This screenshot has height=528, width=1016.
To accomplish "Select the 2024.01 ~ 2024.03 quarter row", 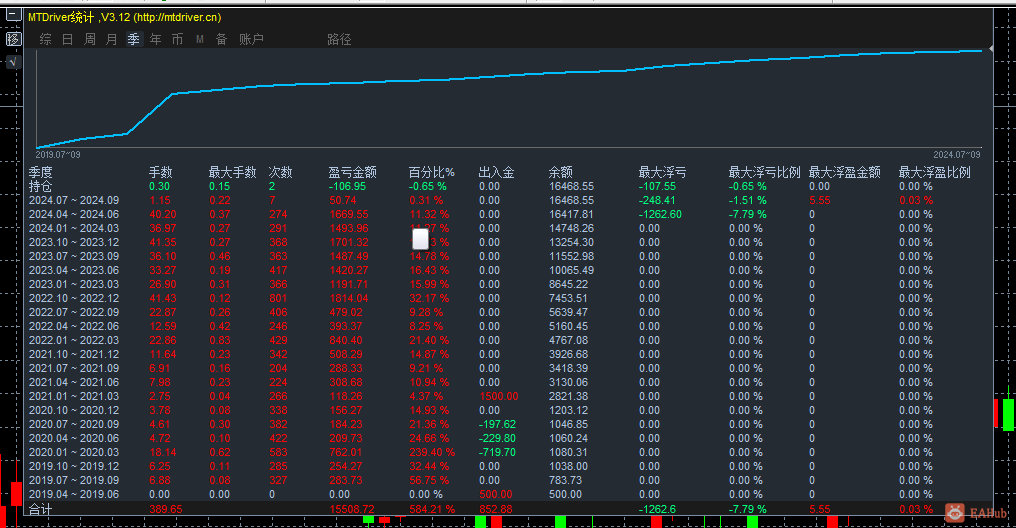I will (507, 229).
